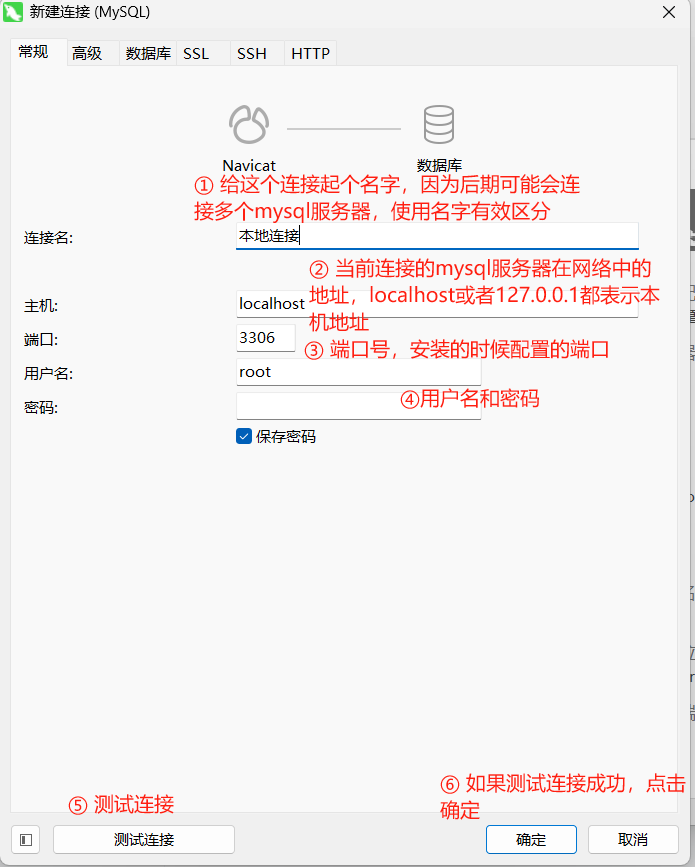The height and width of the screenshot is (867, 695).
Task: Uncheck the 保存密码 checkbox
Action: pyautogui.click(x=244, y=436)
